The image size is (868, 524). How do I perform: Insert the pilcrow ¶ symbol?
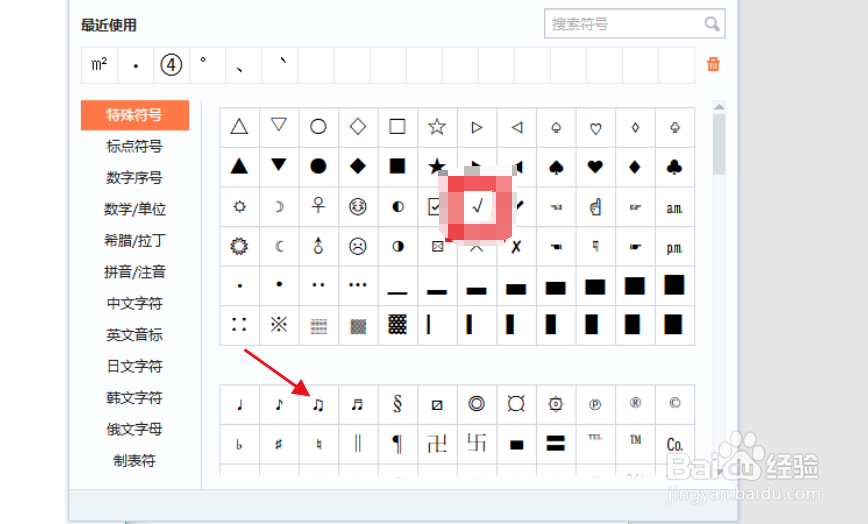click(x=397, y=444)
